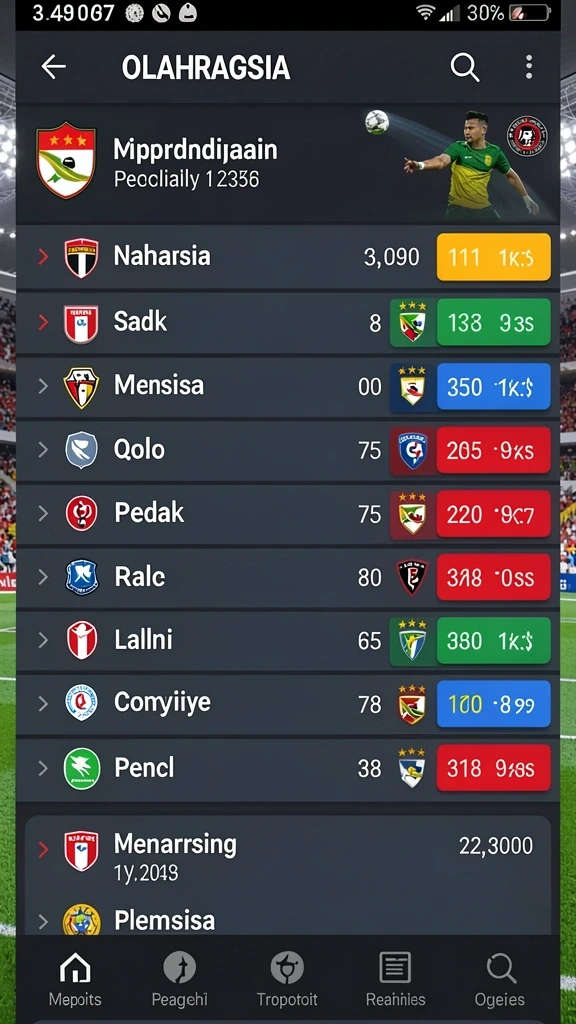Tap the Comyiiye round team badge
576x1024 pixels.
point(82,703)
